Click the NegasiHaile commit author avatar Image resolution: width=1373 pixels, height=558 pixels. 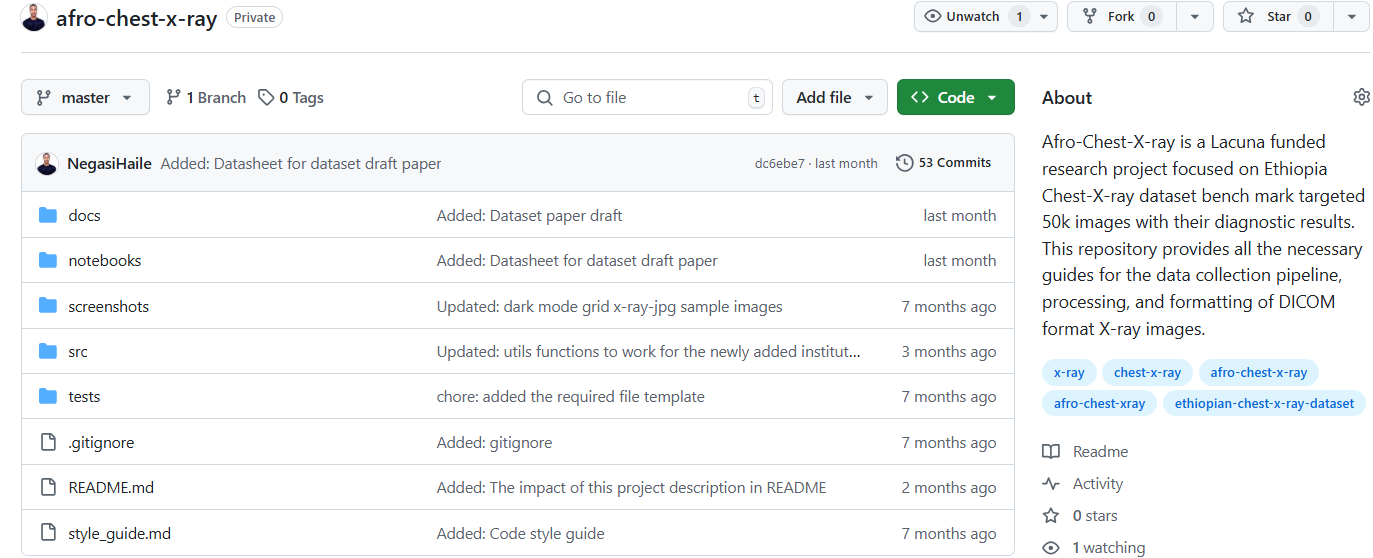click(x=47, y=163)
